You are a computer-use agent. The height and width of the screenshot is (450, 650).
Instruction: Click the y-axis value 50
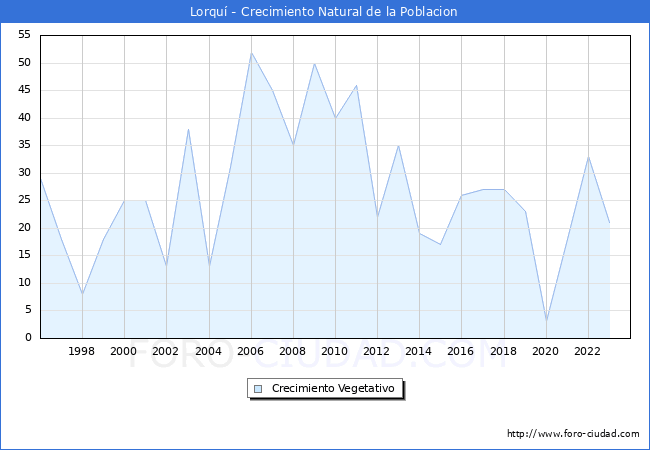pos(24,63)
